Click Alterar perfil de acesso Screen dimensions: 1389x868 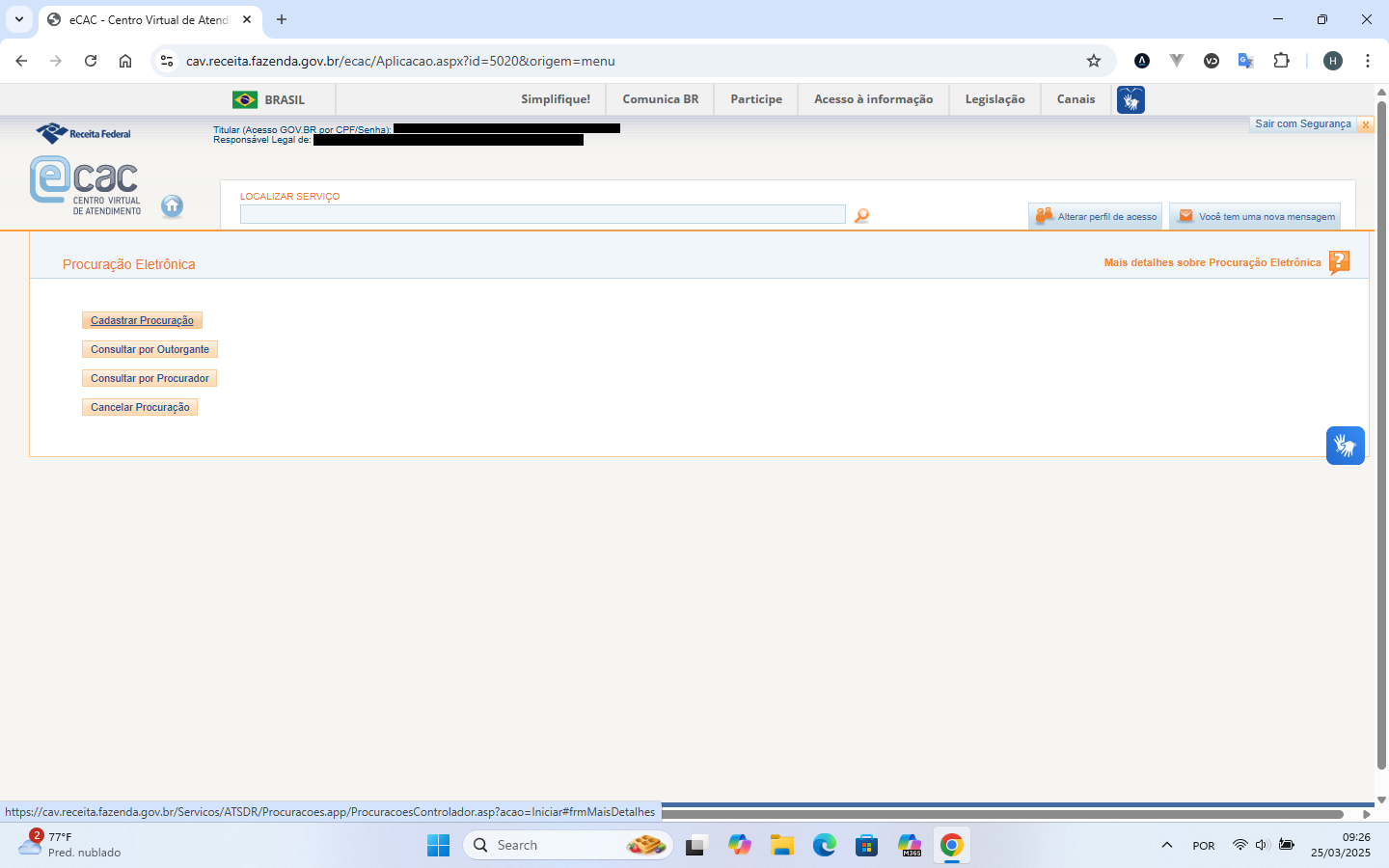[x=1095, y=217]
